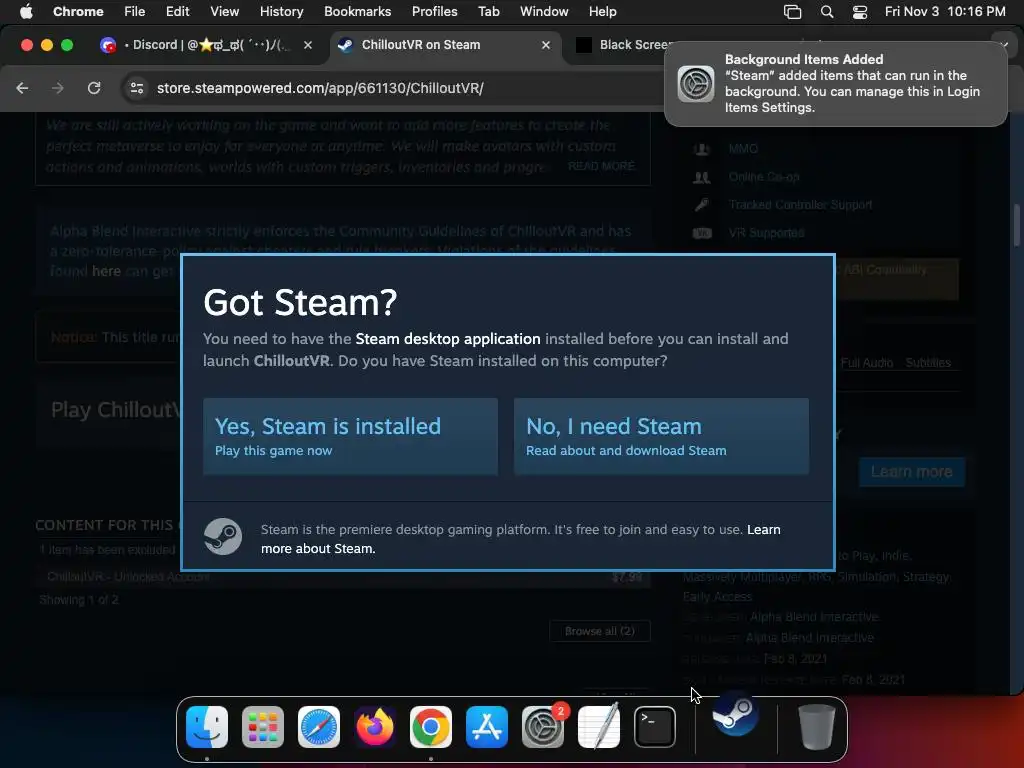Click the address bar URL
The width and height of the screenshot is (1024, 768).
[320, 88]
